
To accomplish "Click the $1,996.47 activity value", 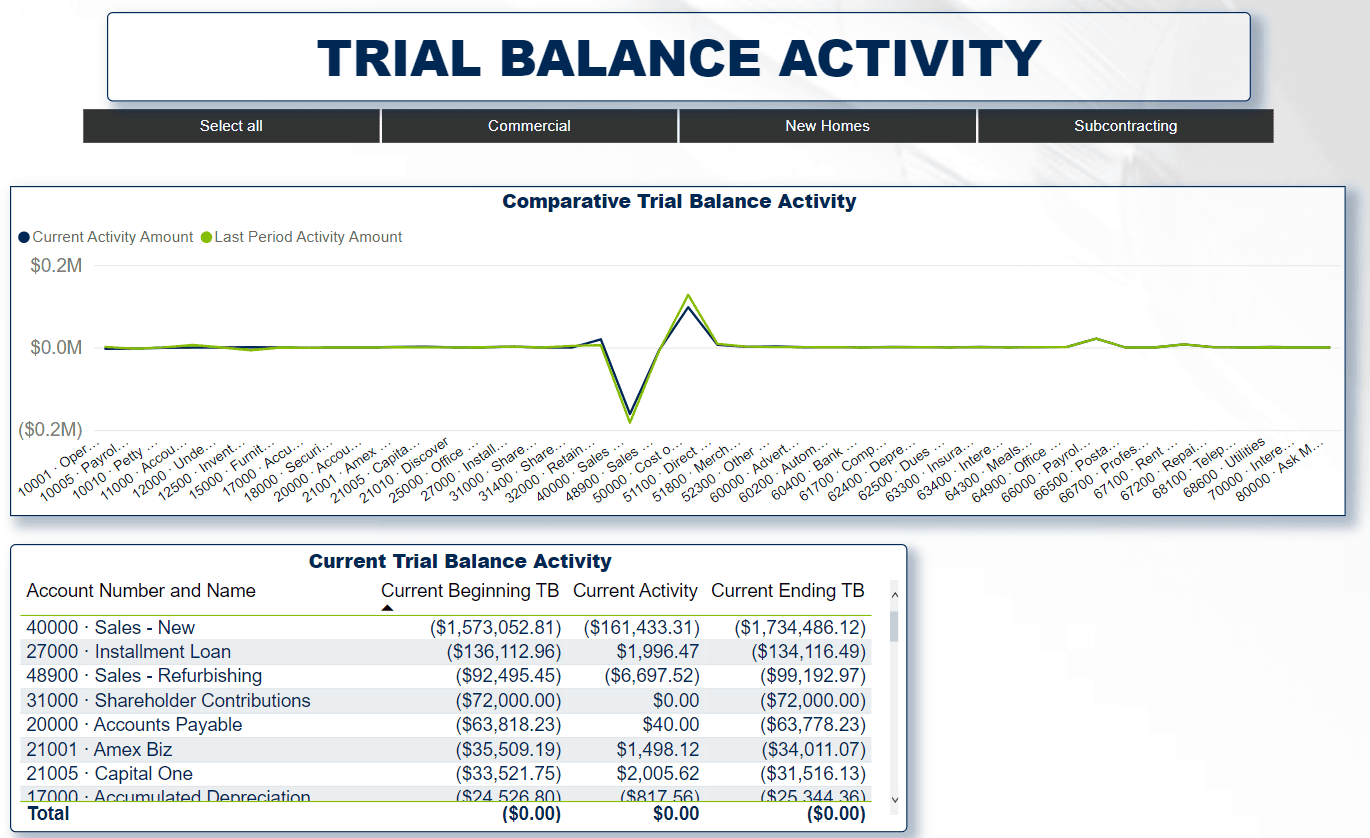I will click(658, 652).
